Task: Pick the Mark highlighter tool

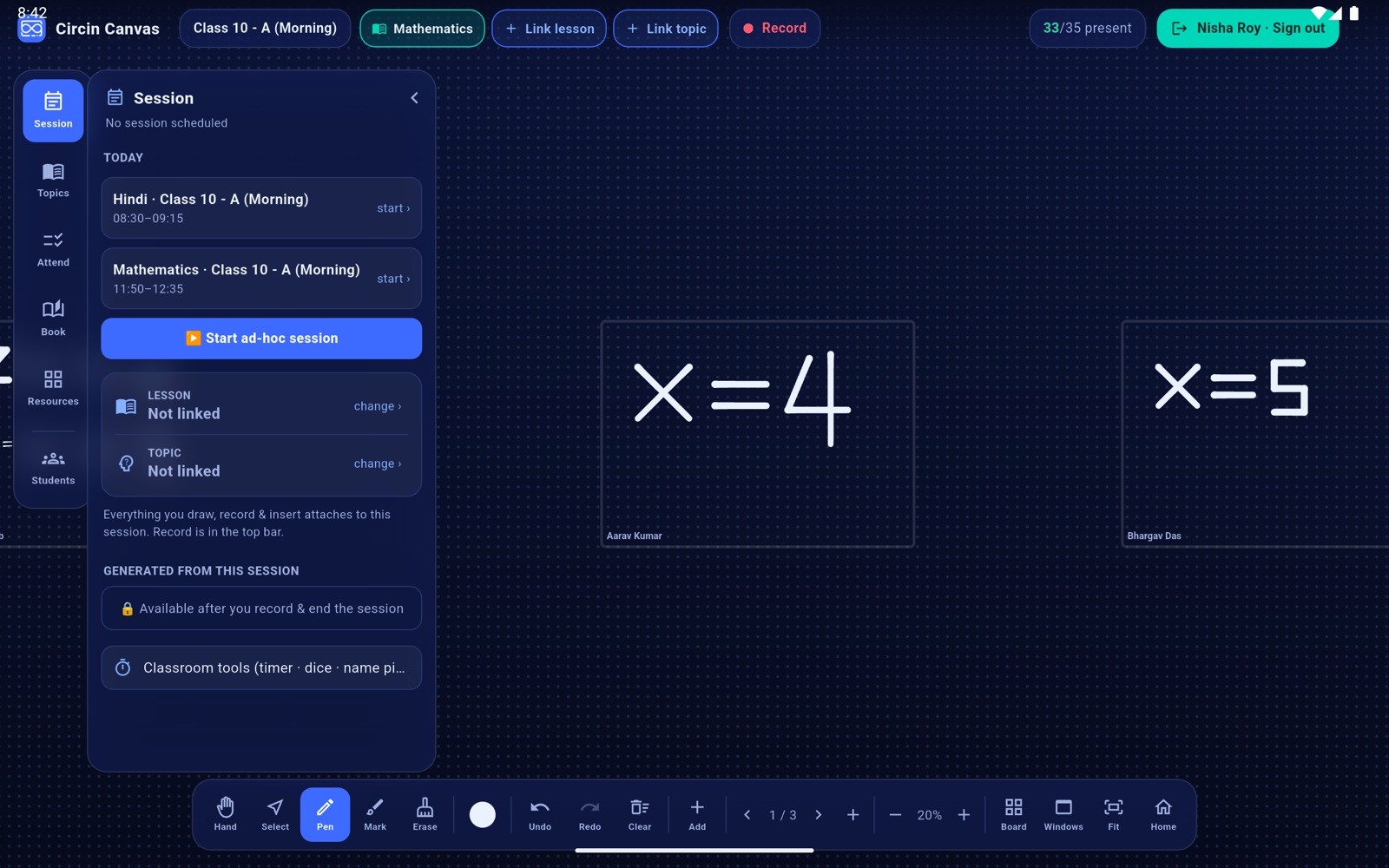Action: pyautogui.click(x=375, y=814)
